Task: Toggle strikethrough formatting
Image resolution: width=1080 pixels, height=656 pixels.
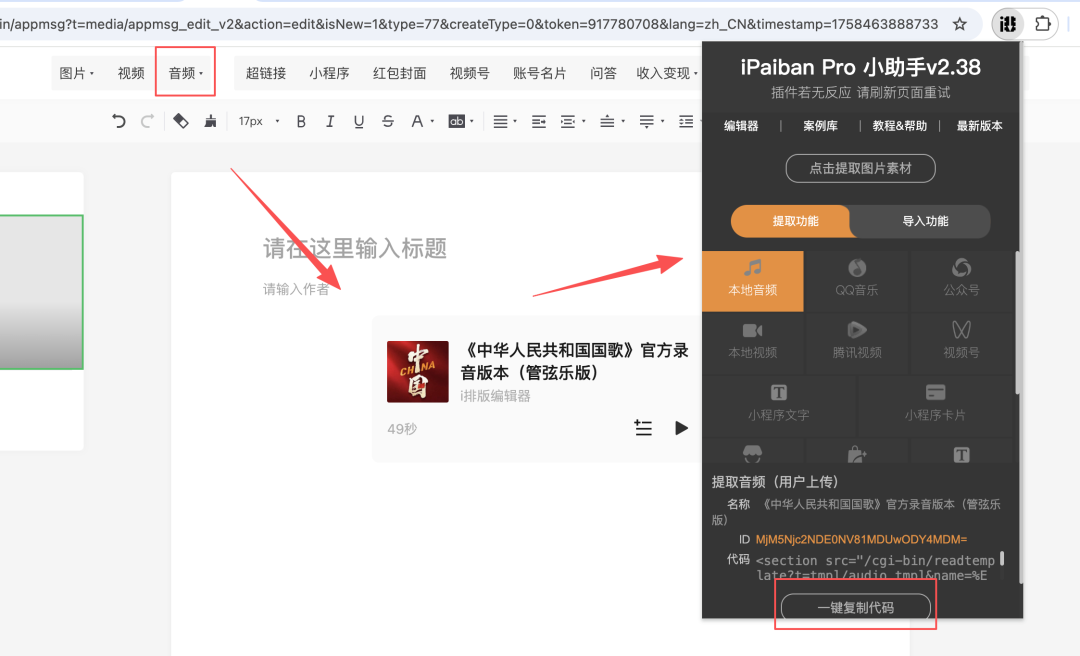Action: pos(388,121)
